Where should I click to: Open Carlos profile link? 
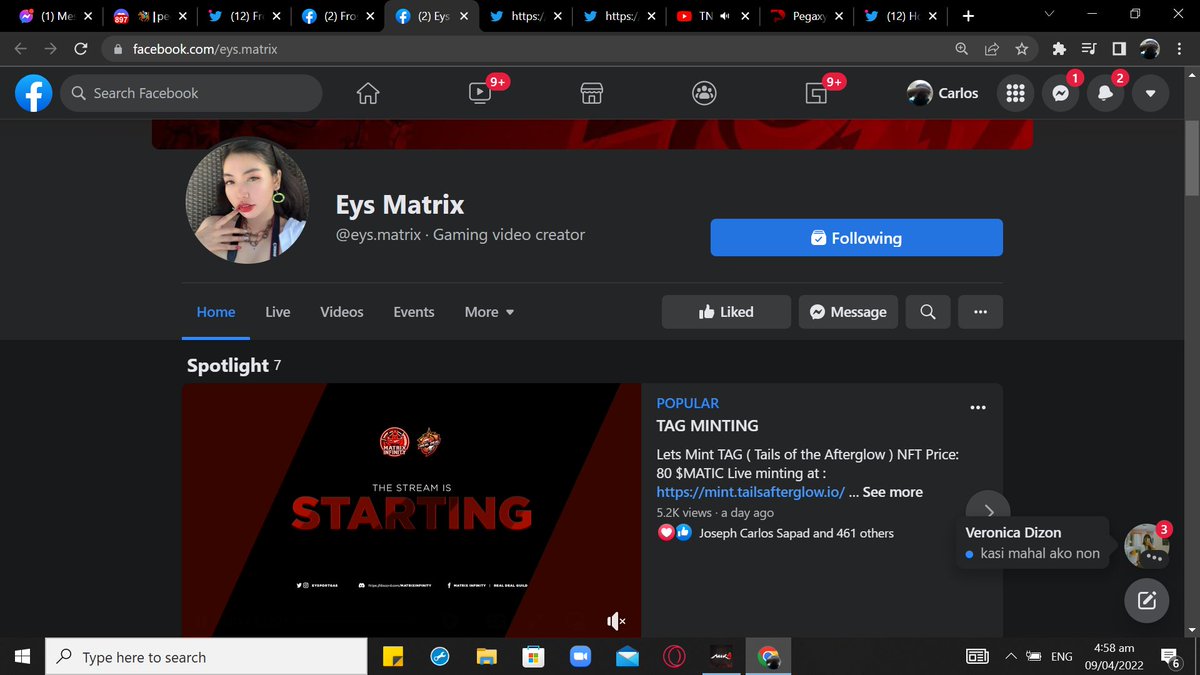(x=943, y=93)
